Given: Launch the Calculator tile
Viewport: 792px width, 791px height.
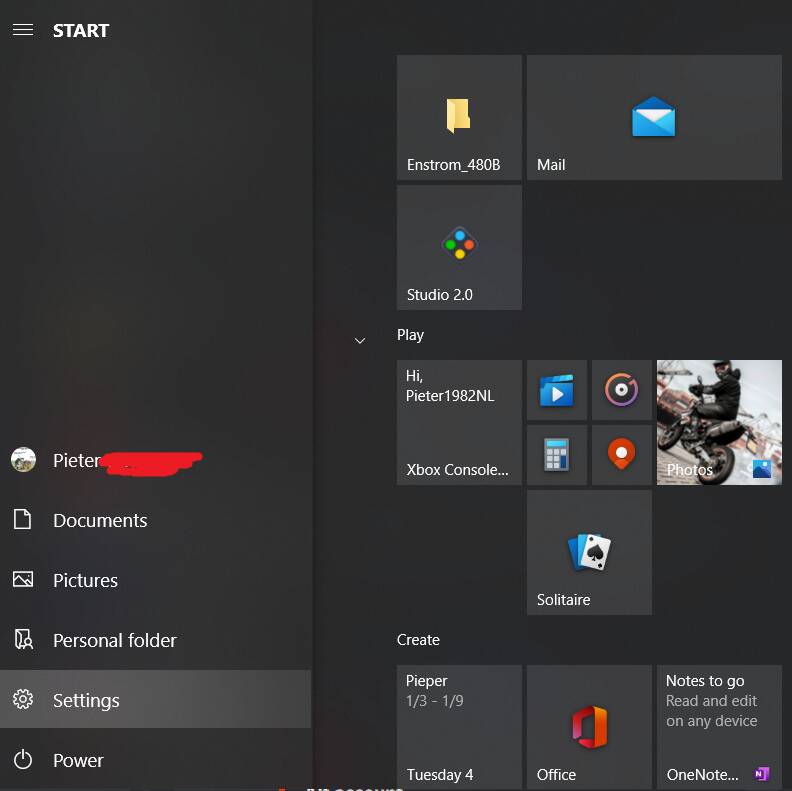Looking at the screenshot, I should (x=557, y=455).
